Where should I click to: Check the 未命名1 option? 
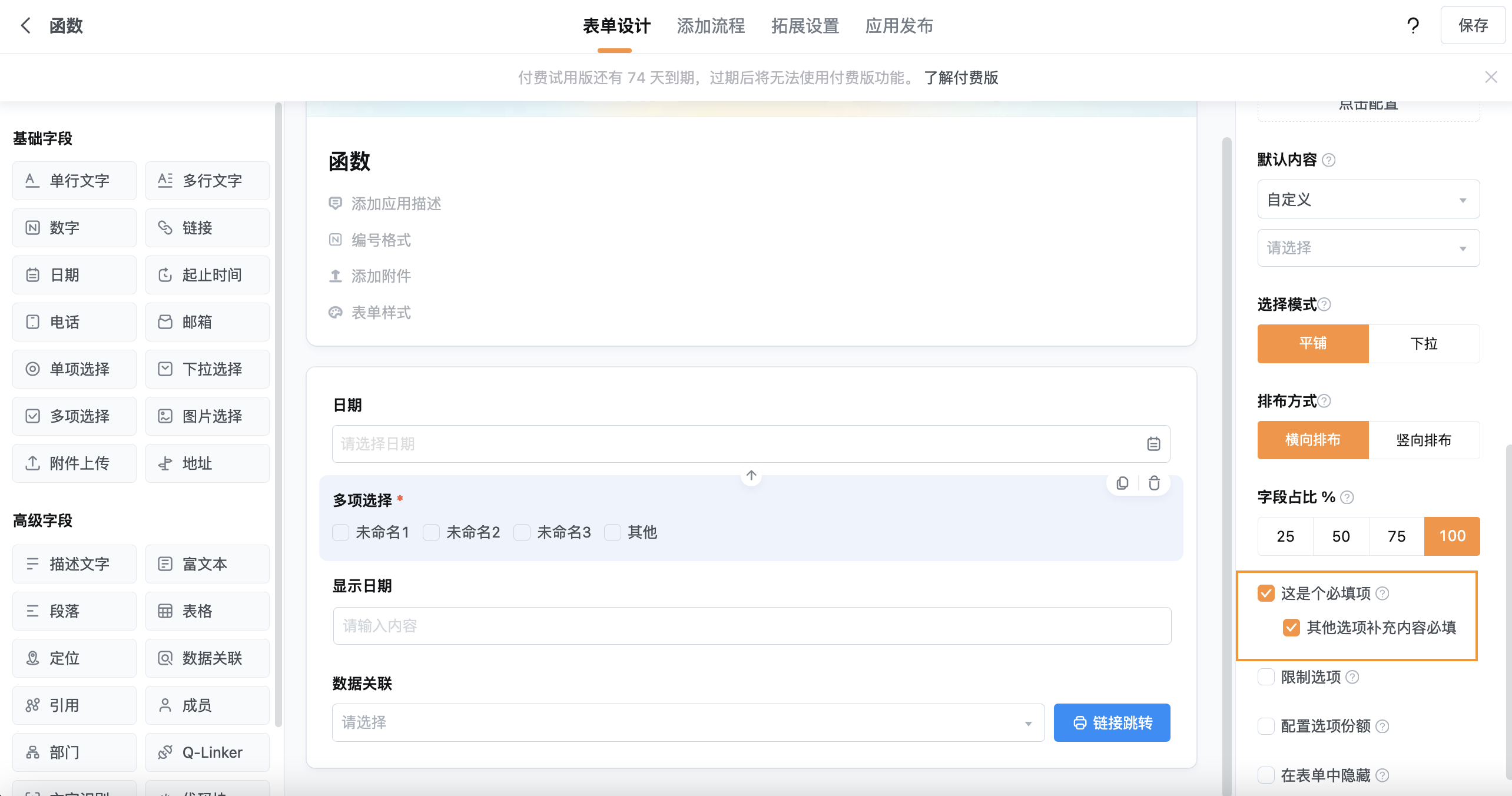click(x=340, y=532)
